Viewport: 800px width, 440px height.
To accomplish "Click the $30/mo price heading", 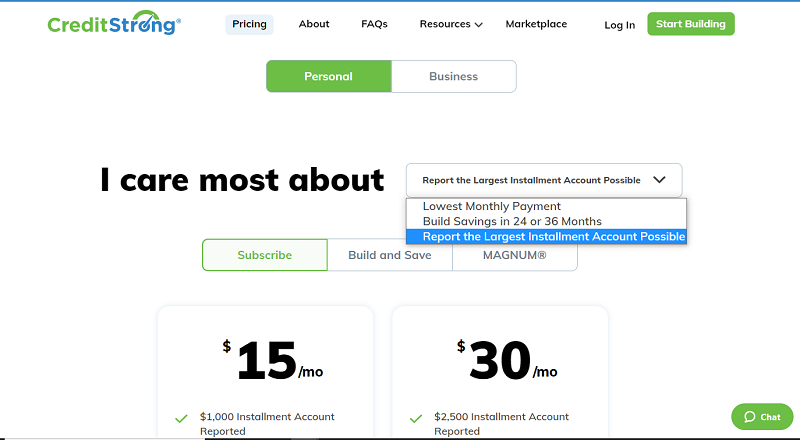I will 507,359.
